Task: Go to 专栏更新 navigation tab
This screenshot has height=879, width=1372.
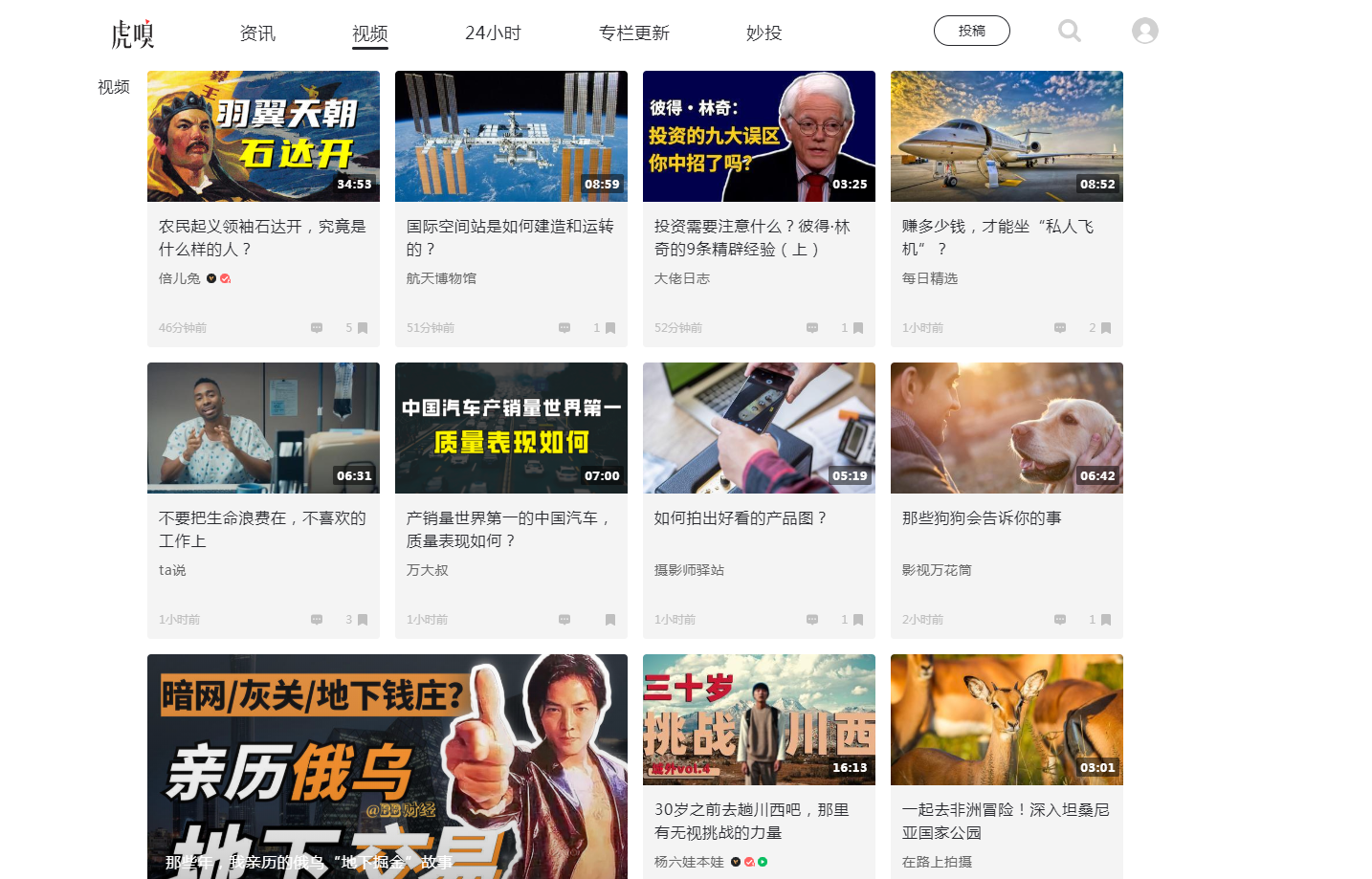Action: [634, 33]
